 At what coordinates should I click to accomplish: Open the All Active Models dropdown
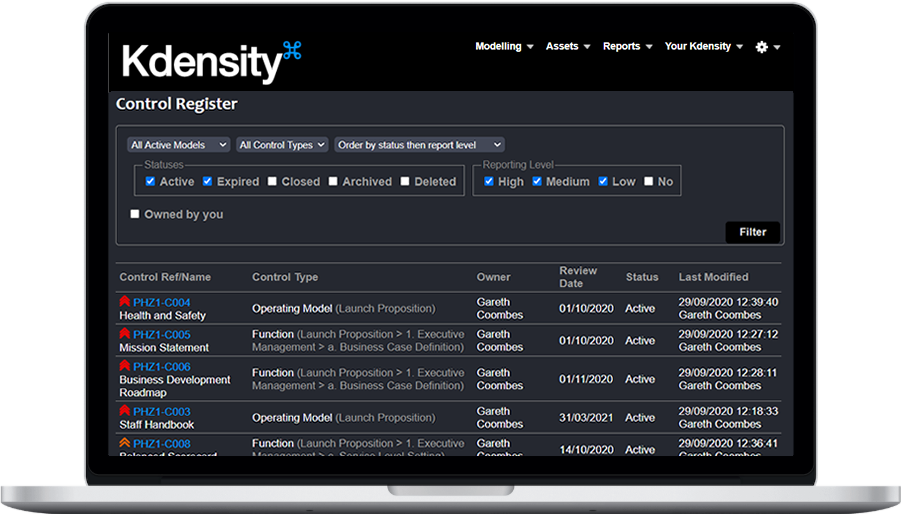[179, 145]
